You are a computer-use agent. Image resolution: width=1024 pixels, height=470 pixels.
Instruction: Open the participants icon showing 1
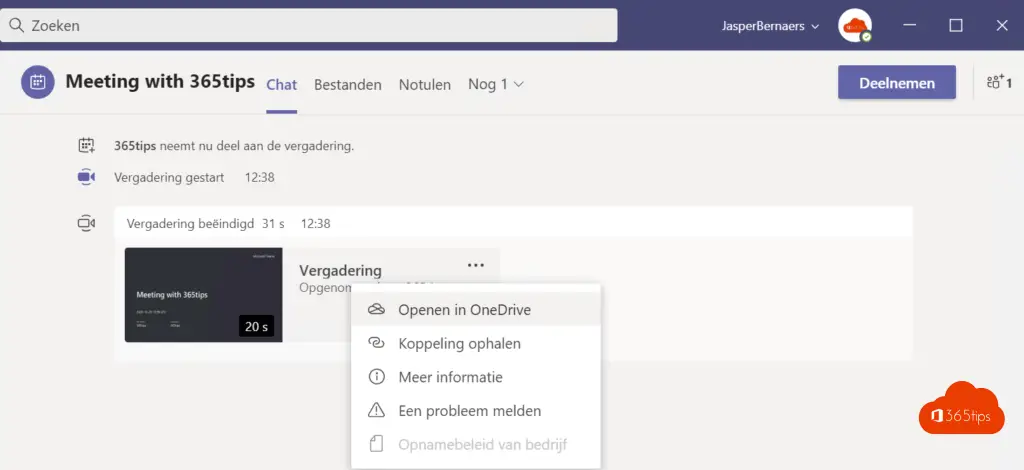(998, 83)
